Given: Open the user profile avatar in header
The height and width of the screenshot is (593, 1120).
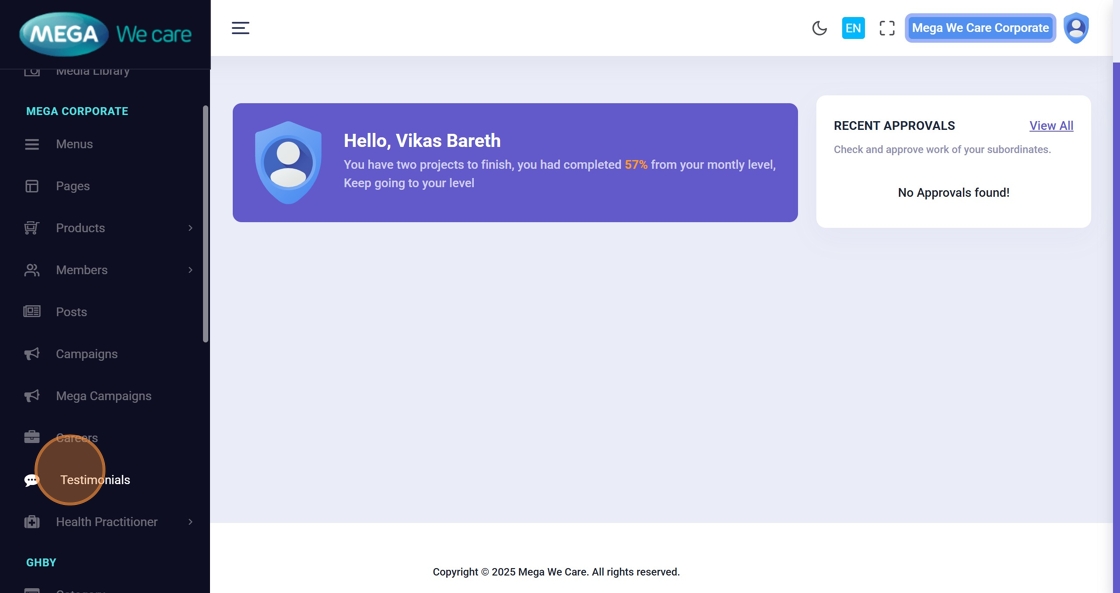Looking at the screenshot, I should coord(1076,28).
